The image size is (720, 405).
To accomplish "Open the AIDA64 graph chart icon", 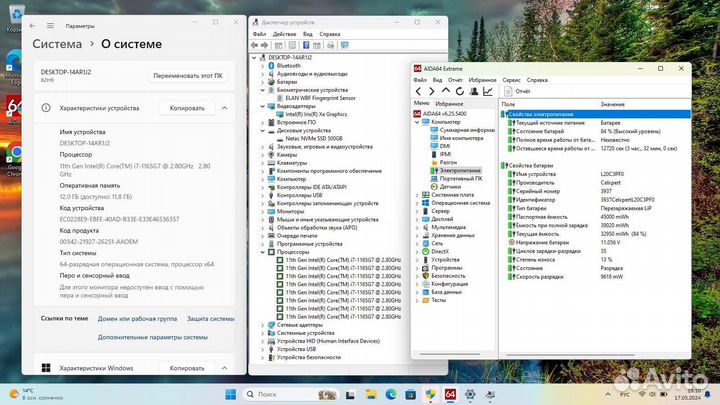I will [487, 91].
